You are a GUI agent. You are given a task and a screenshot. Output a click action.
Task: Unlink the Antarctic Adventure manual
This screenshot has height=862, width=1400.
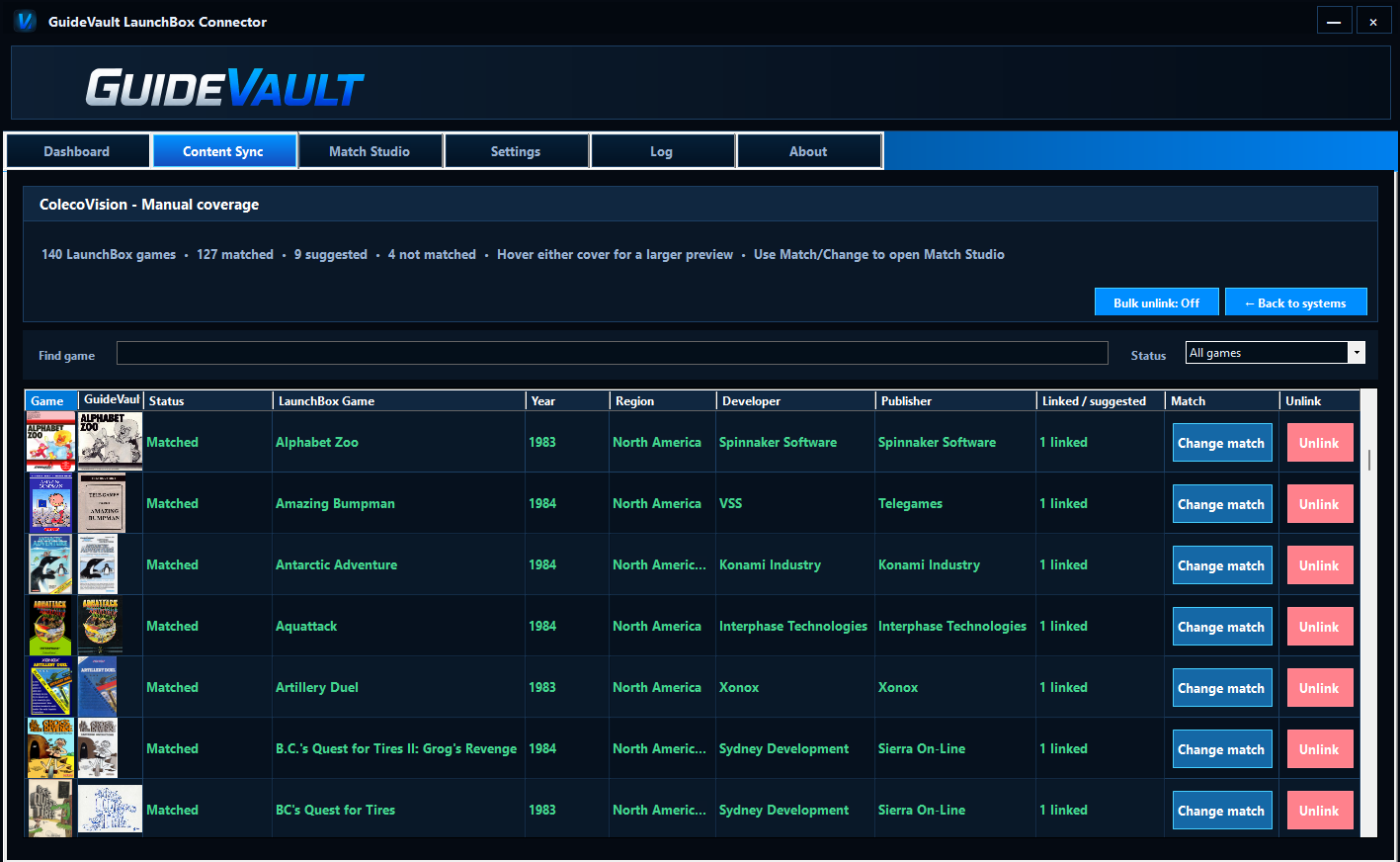[1319, 565]
